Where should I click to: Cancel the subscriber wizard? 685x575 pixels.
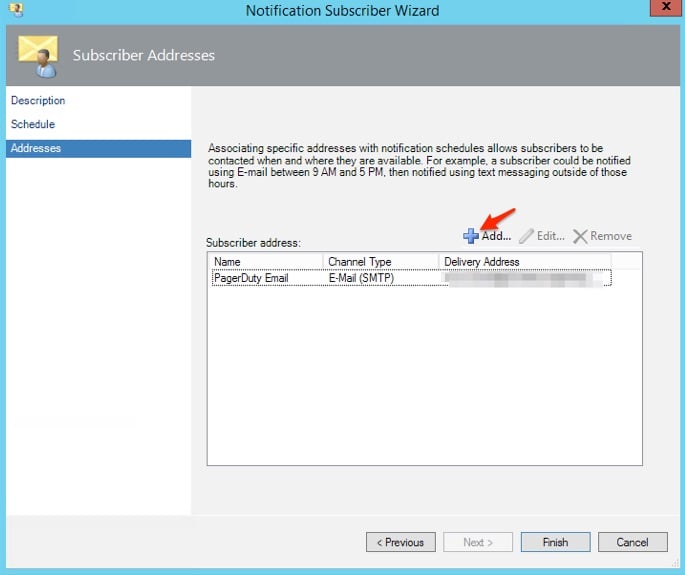coord(632,542)
